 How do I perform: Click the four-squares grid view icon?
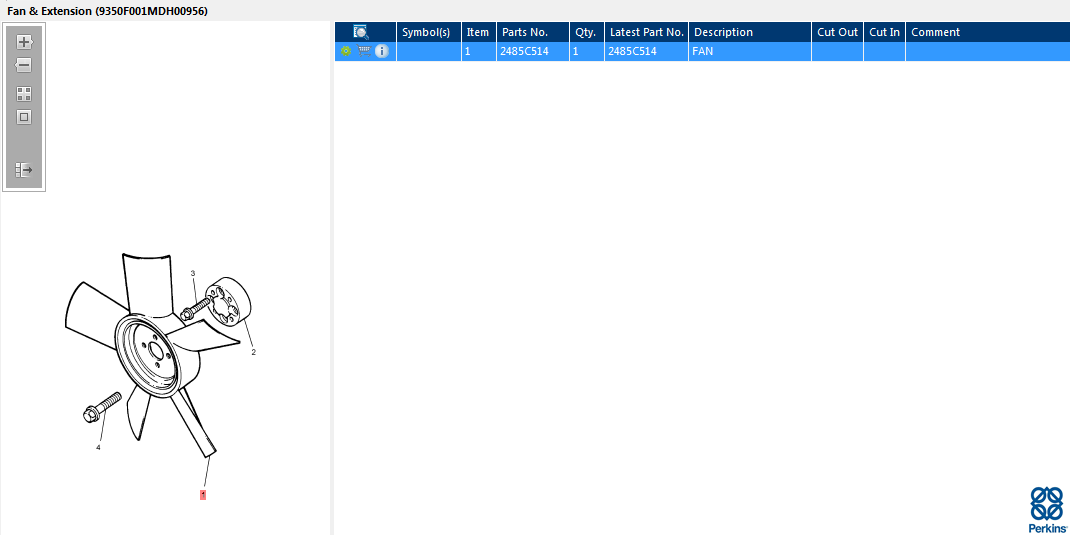pyautogui.click(x=24, y=94)
